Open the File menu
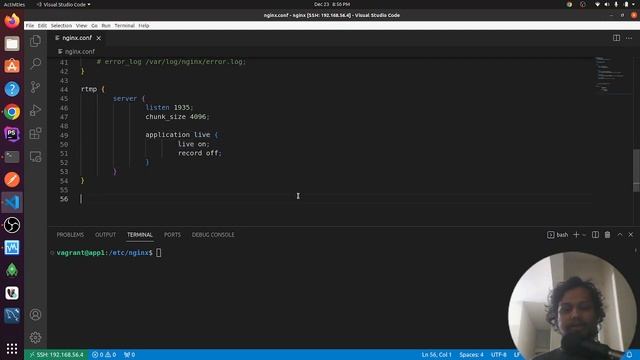Image resolution: width=640 pixels, height=360 pixels. click(30, 25)
